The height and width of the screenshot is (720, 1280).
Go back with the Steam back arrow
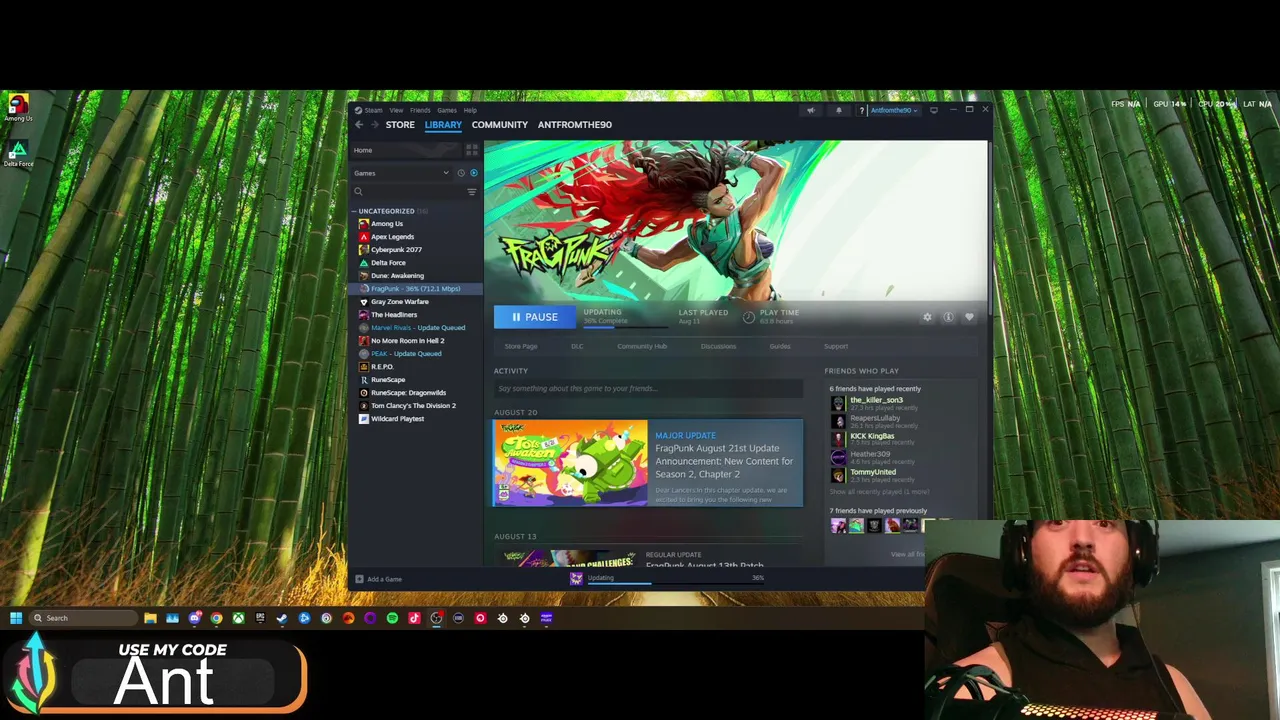[x=359, y=125]
